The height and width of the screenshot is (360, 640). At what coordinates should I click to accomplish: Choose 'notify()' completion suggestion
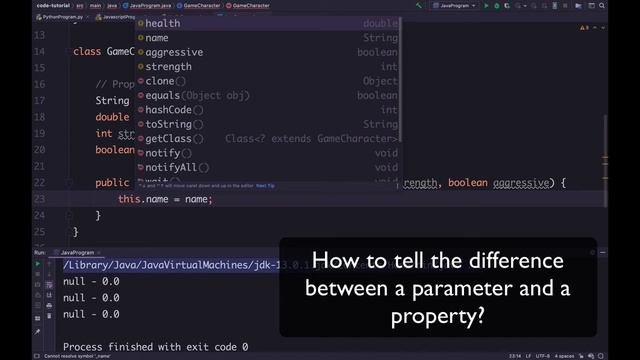point(268,153)
